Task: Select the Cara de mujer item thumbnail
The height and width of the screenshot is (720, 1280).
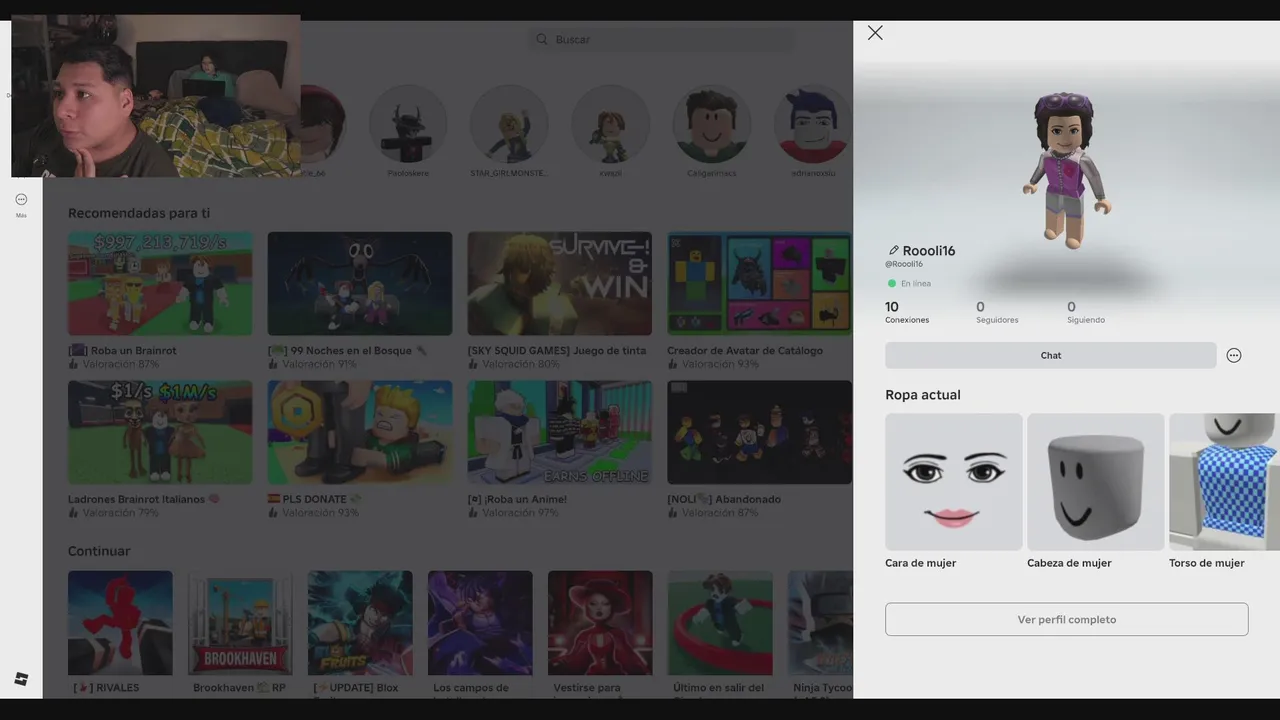Action: pos(954,481)
